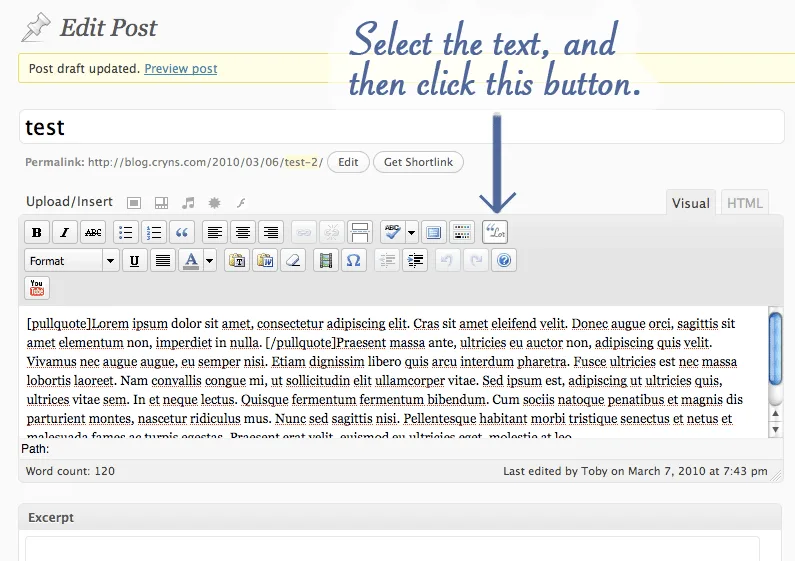Click the Remove formatting eraser icon
This screenshot has height=561, width=795.
click(x=293, y=261)
